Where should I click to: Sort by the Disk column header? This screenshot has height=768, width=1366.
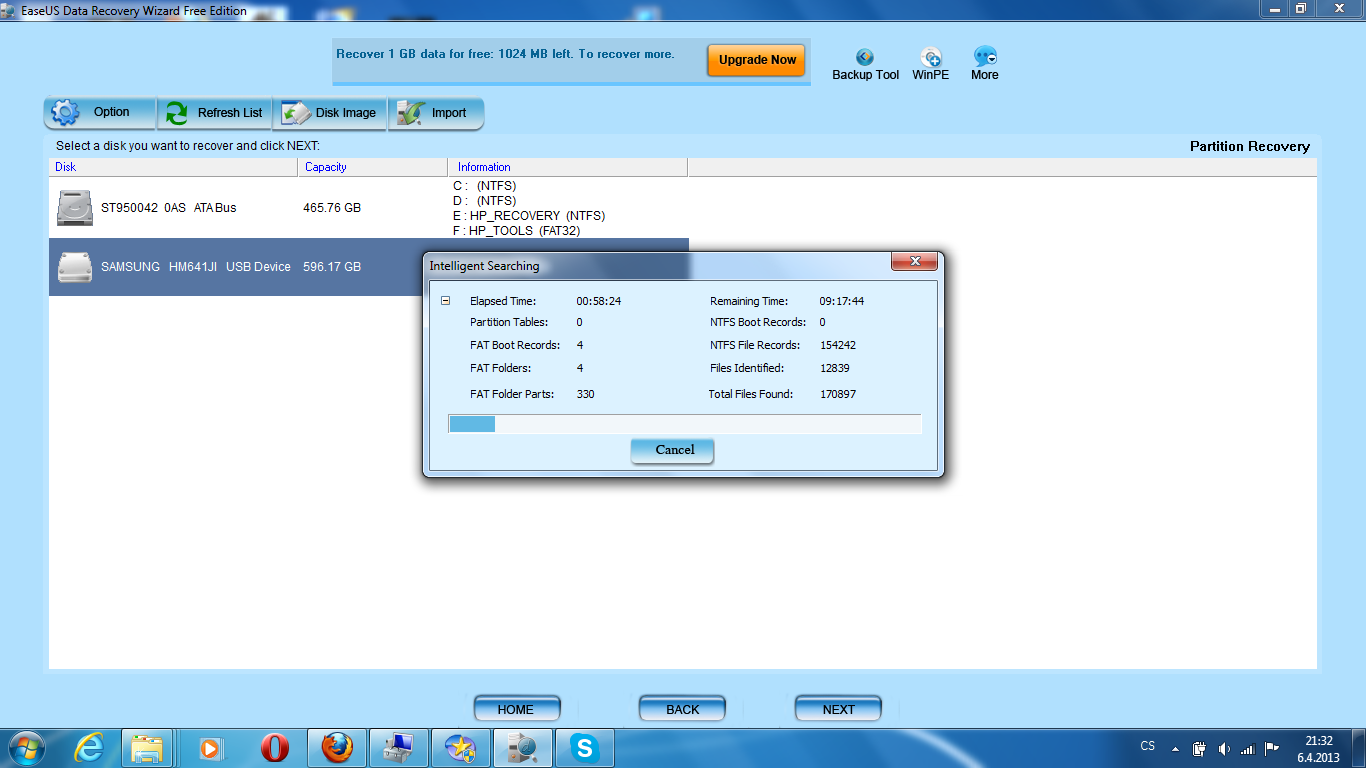click(x=174, y=167)
